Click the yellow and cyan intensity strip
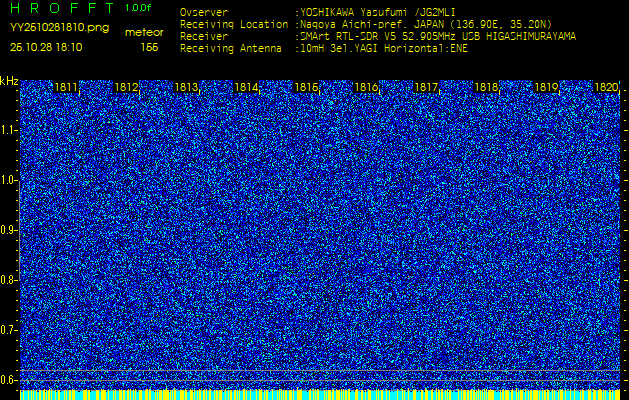The image size is (629, 400). pos(320,395)
